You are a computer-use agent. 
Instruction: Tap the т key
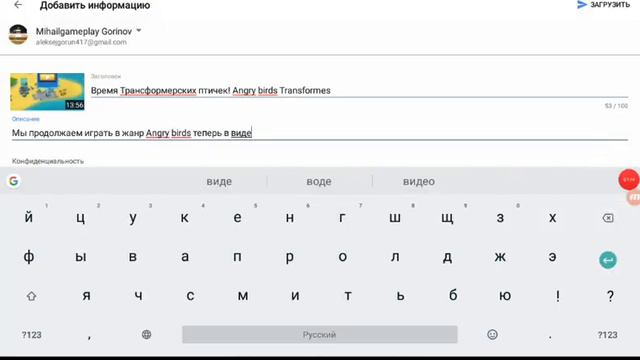click(x=348, y=296)
